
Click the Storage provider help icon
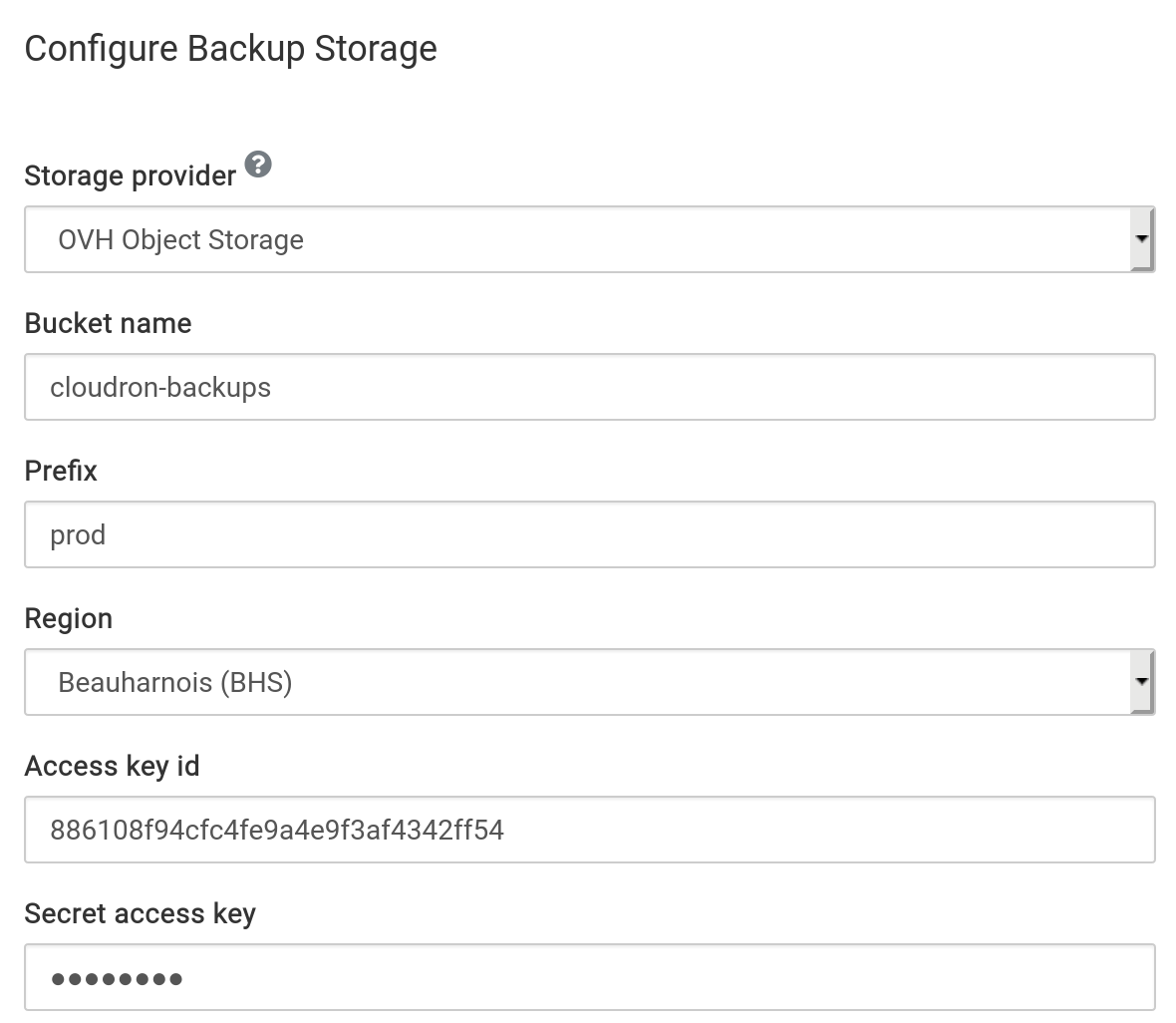point(258,165)
